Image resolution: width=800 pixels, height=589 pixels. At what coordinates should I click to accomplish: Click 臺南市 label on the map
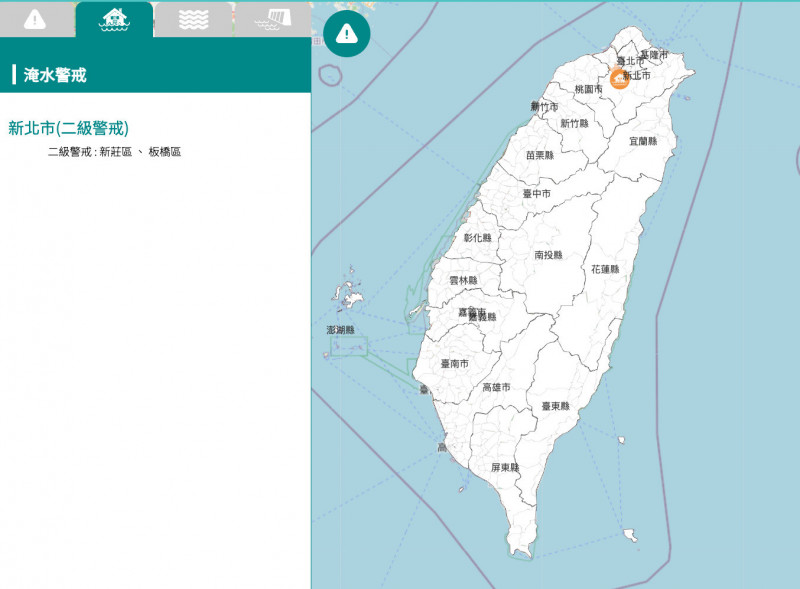pos(455,364)
